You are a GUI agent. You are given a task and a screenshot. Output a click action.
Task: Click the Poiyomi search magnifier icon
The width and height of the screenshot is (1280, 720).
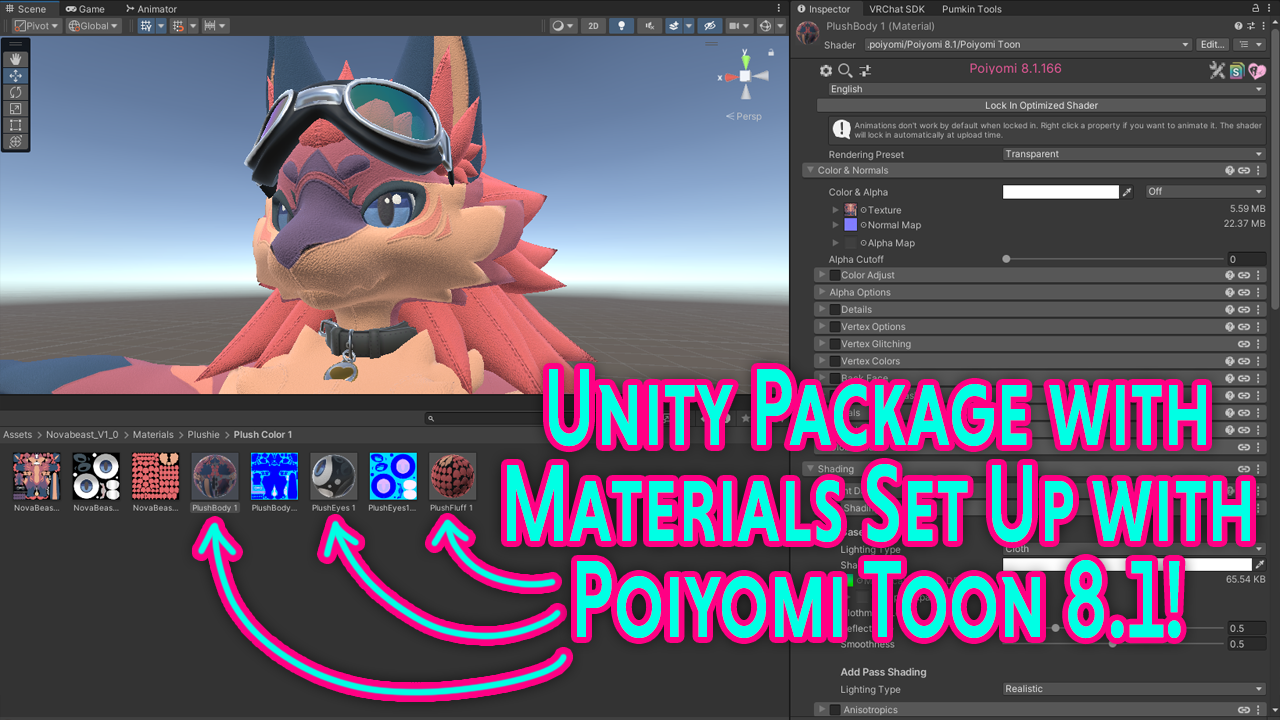(845, 70)
